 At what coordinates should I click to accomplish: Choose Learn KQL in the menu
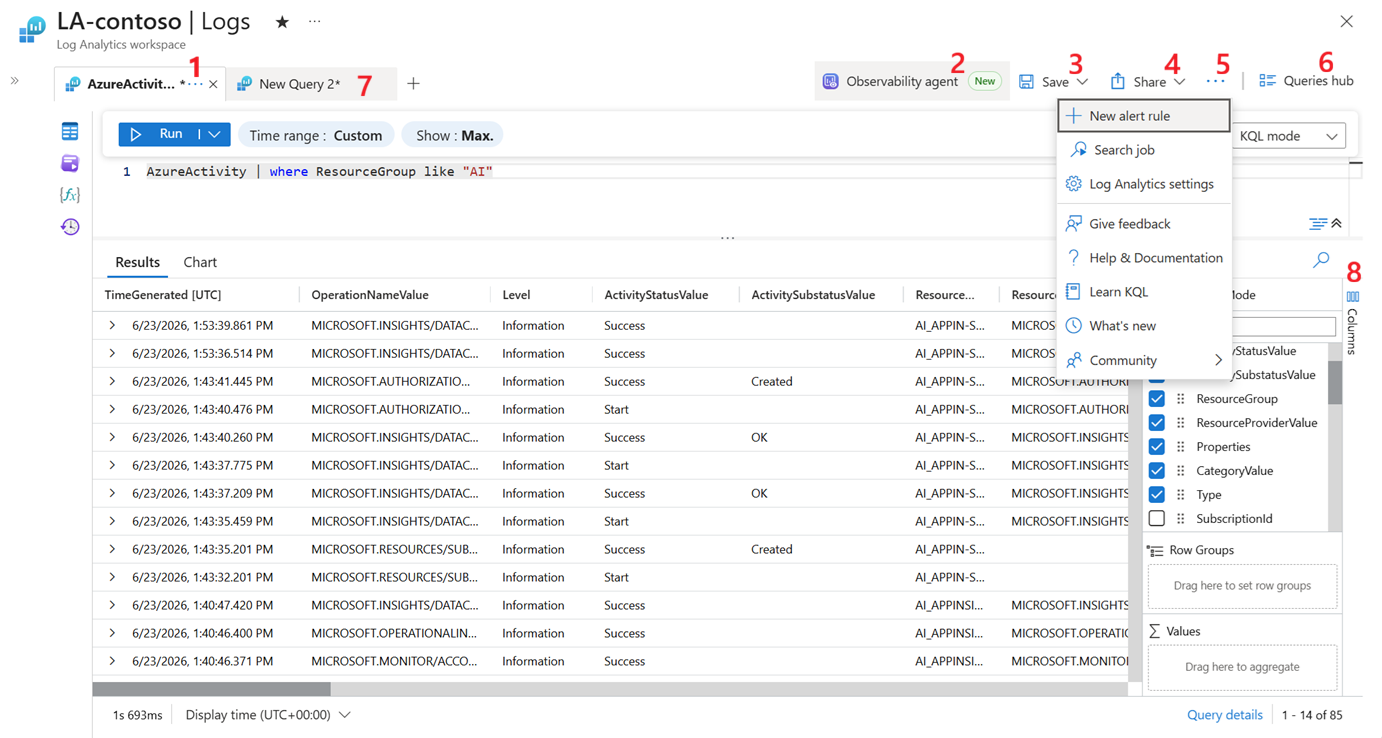pos(1144,292)
